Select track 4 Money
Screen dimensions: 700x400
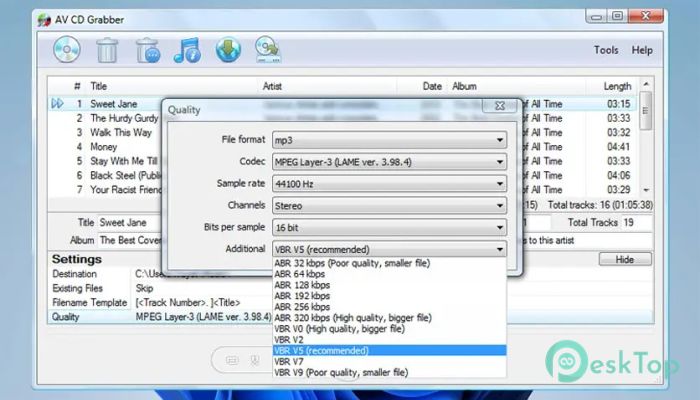tap(104, 147)
